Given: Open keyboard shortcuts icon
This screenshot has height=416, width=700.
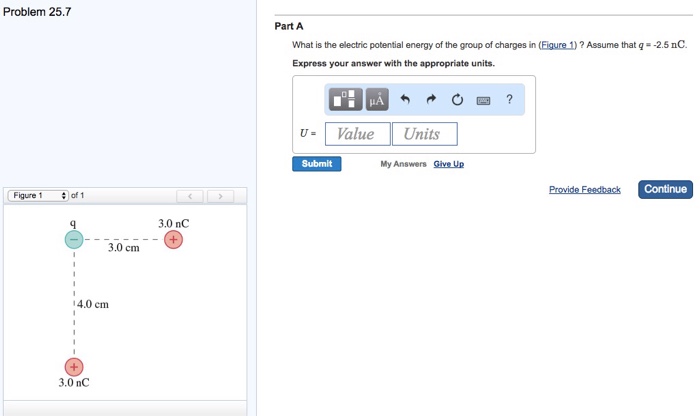Looking at the screenshot, I should coord(483,100).
